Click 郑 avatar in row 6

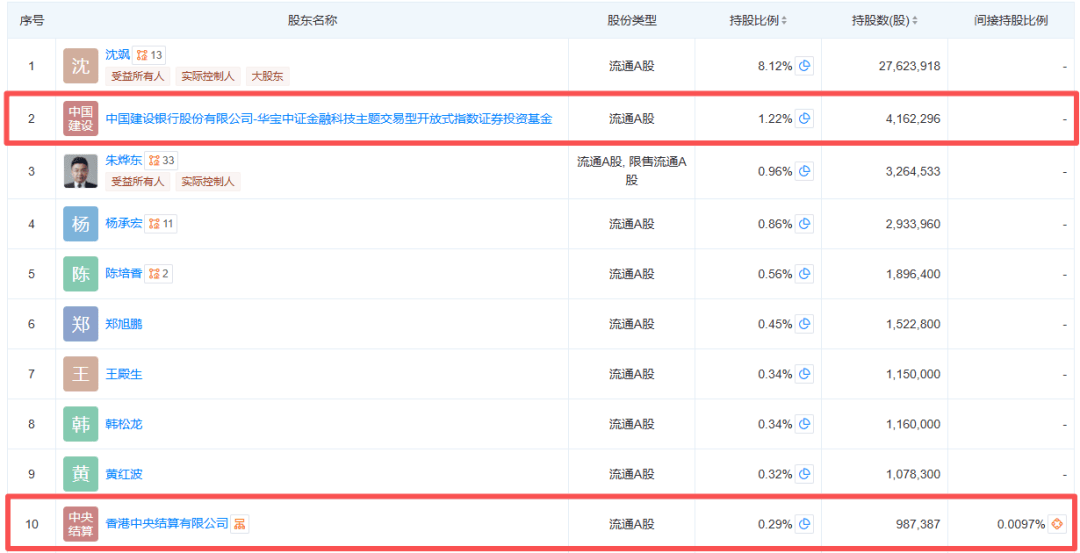[x=81, y=324]
